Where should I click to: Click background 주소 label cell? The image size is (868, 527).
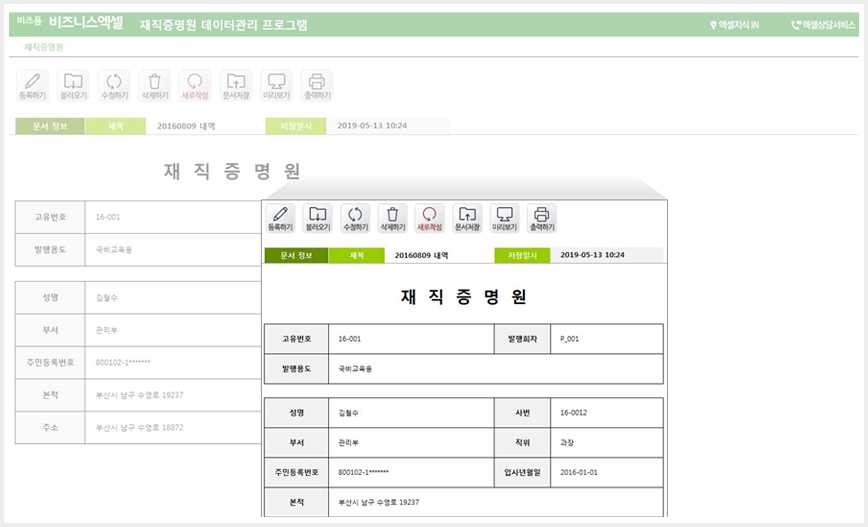click(50, 427)
